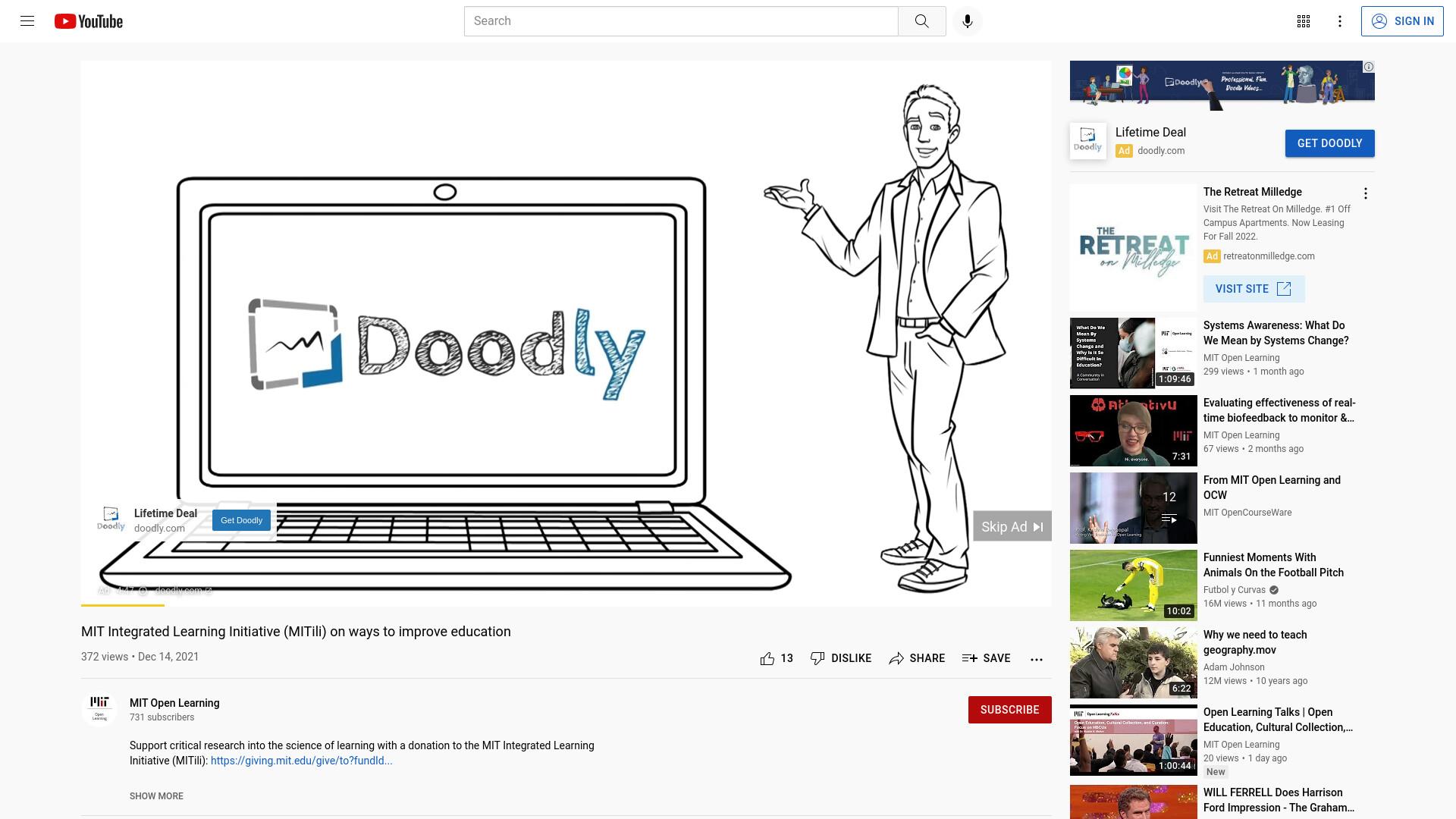Focus the Search input field

point(681,21)
